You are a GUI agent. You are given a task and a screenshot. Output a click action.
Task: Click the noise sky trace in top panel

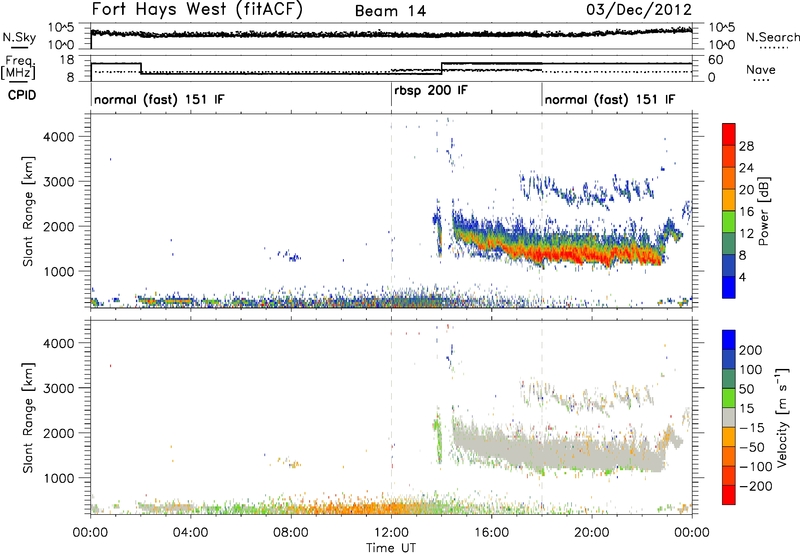(391, 34)
